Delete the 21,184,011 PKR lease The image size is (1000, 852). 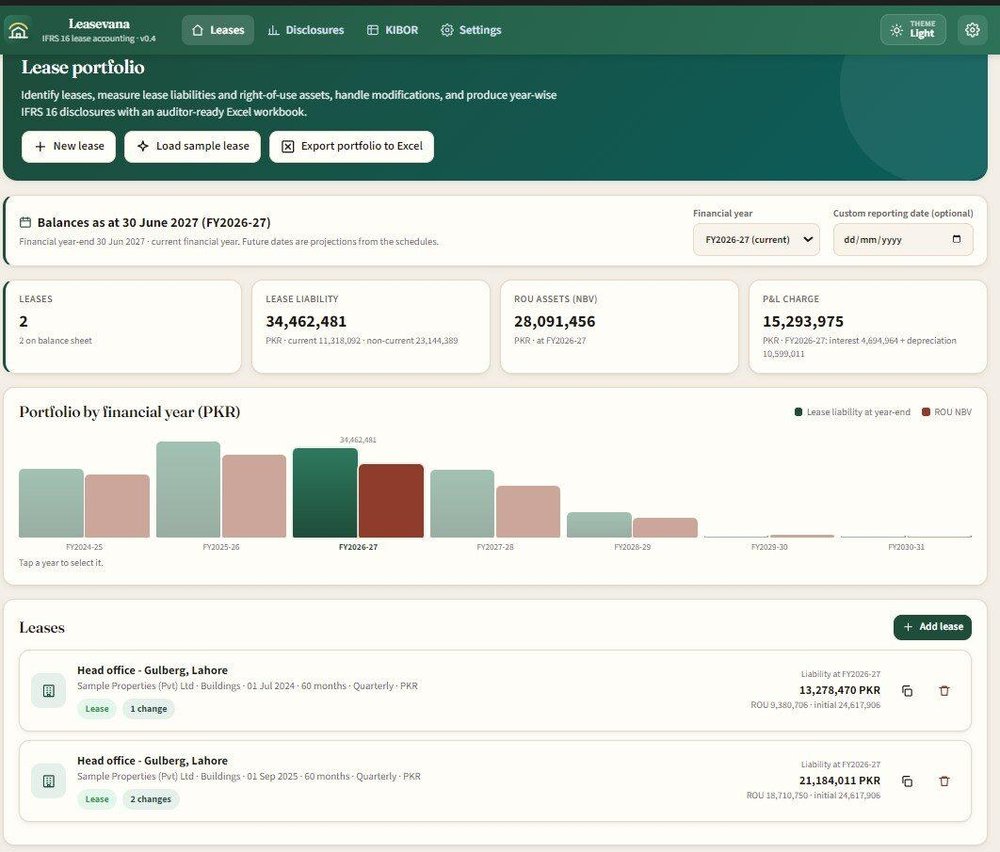tap(945, 781)
